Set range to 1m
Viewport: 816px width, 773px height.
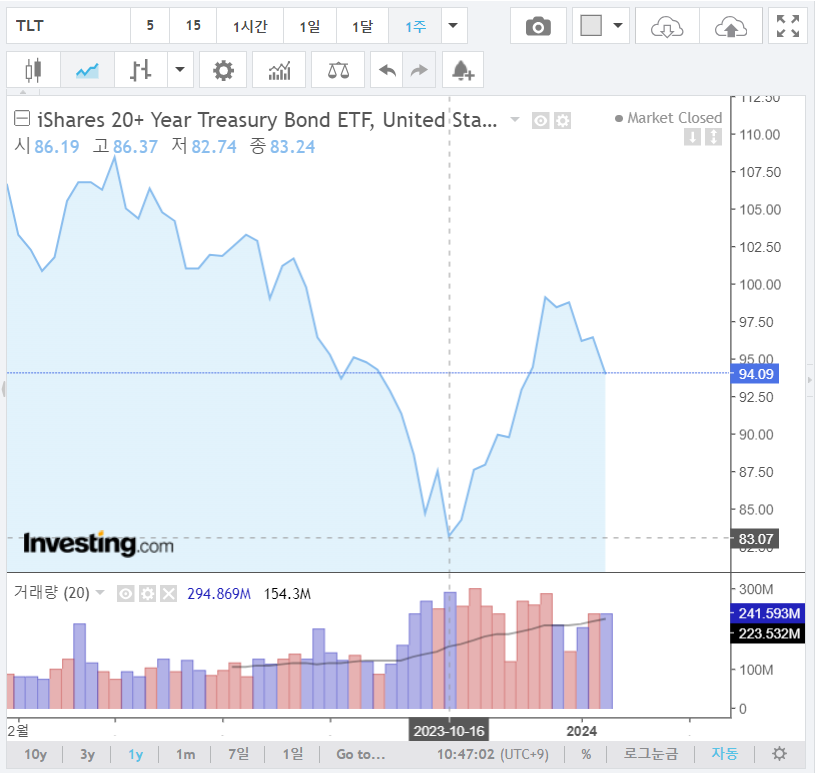[185, 754]
